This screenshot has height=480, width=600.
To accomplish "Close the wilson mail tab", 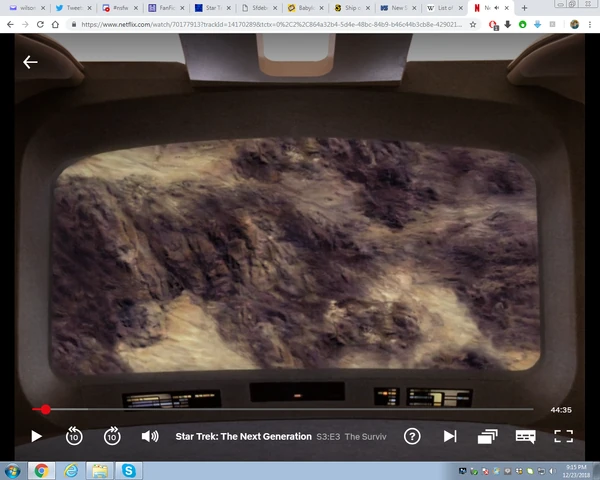I will click(x=43, y=8).
